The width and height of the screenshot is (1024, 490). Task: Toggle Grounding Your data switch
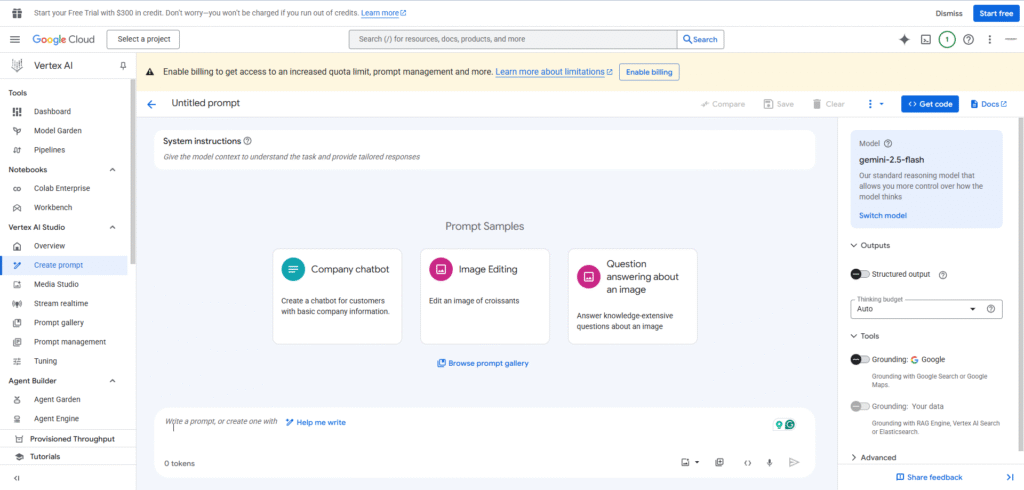[x=860, y=406]
